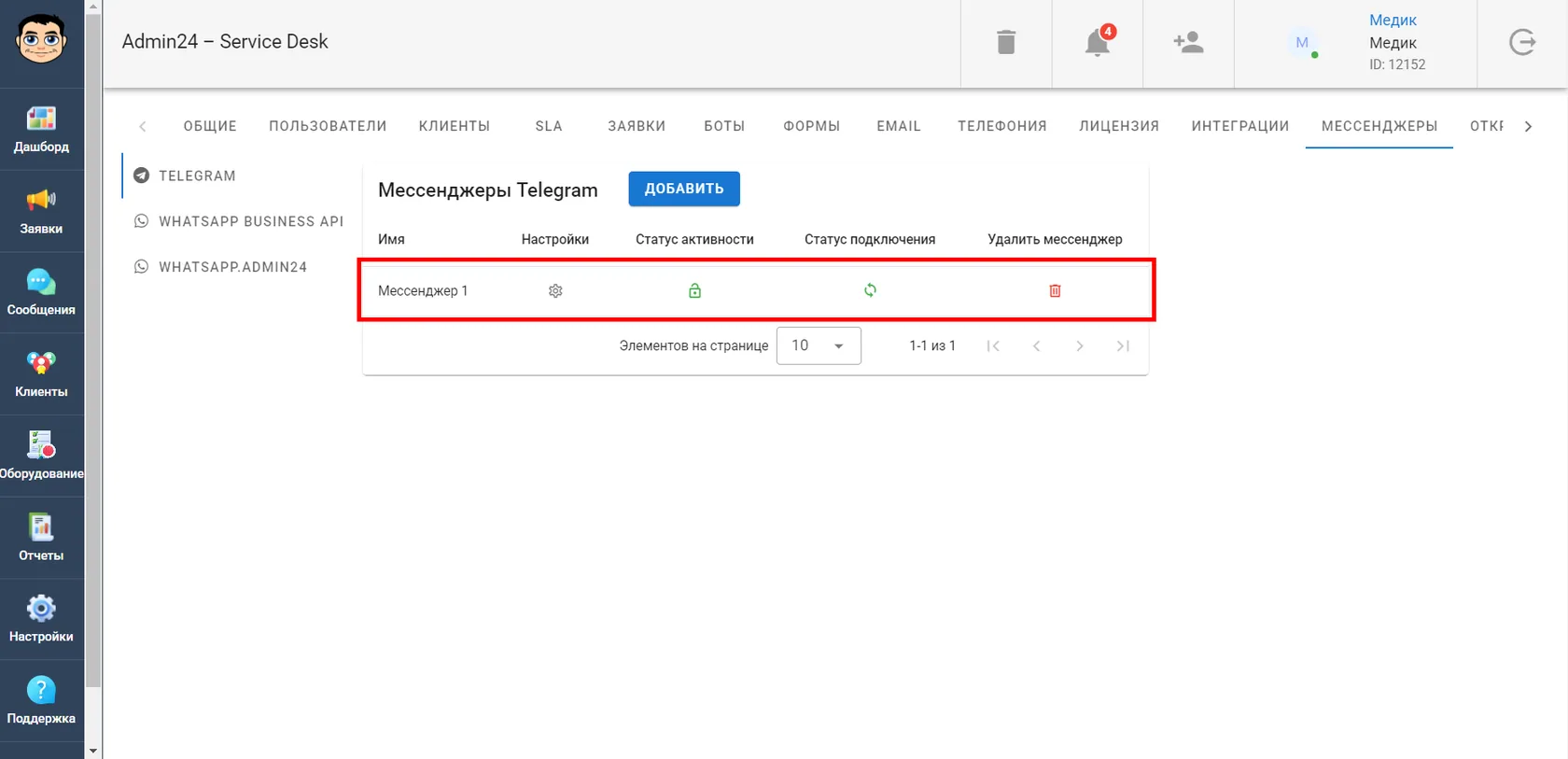Click the Admin24 mascot logo
1568x759 pixels.
pos(41,40)
